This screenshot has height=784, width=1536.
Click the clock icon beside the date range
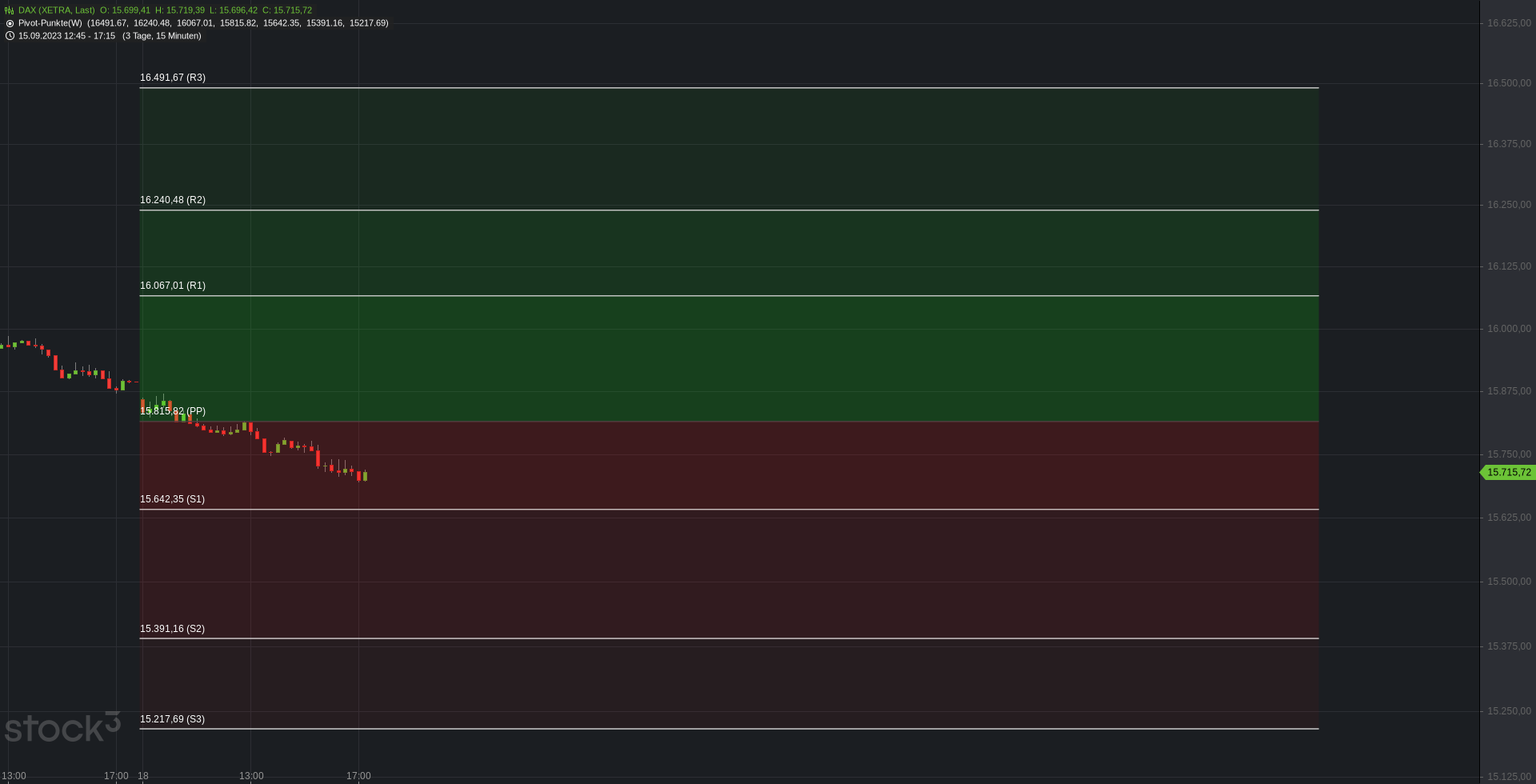click(x=10, y=36)
